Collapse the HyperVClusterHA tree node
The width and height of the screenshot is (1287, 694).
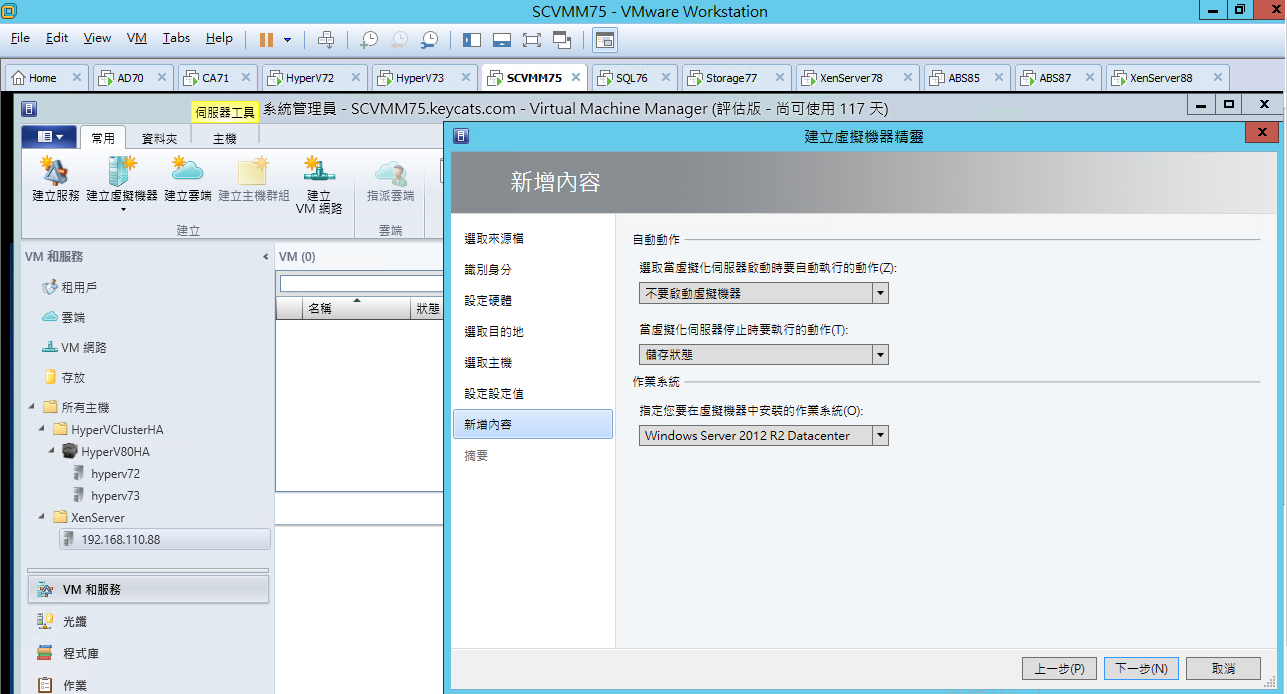click(x=42, y=429)
